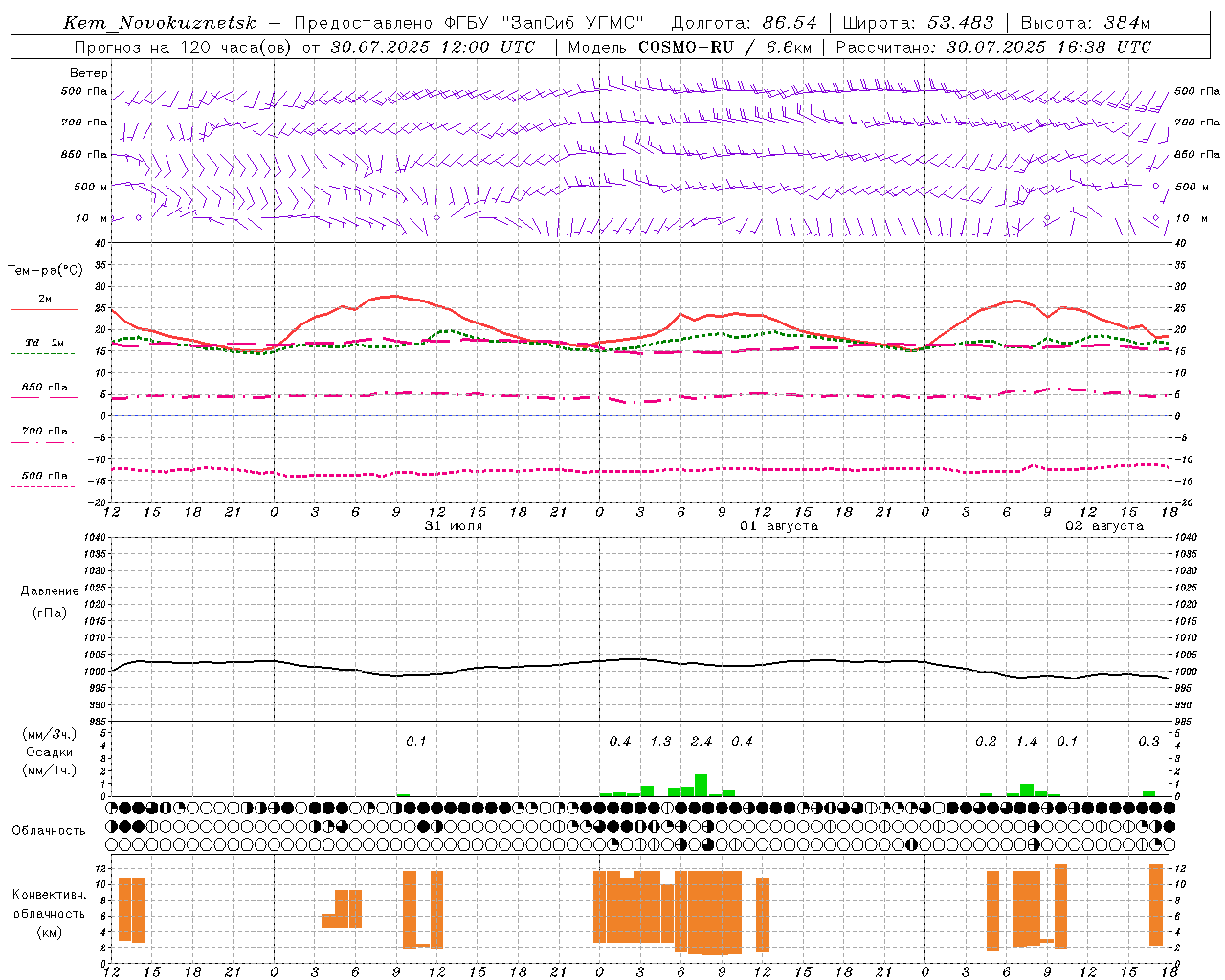This screenshot has height=980, width=1225.
Task: Click the '2м' temperature legend entry
Action: tap(45, 300)
